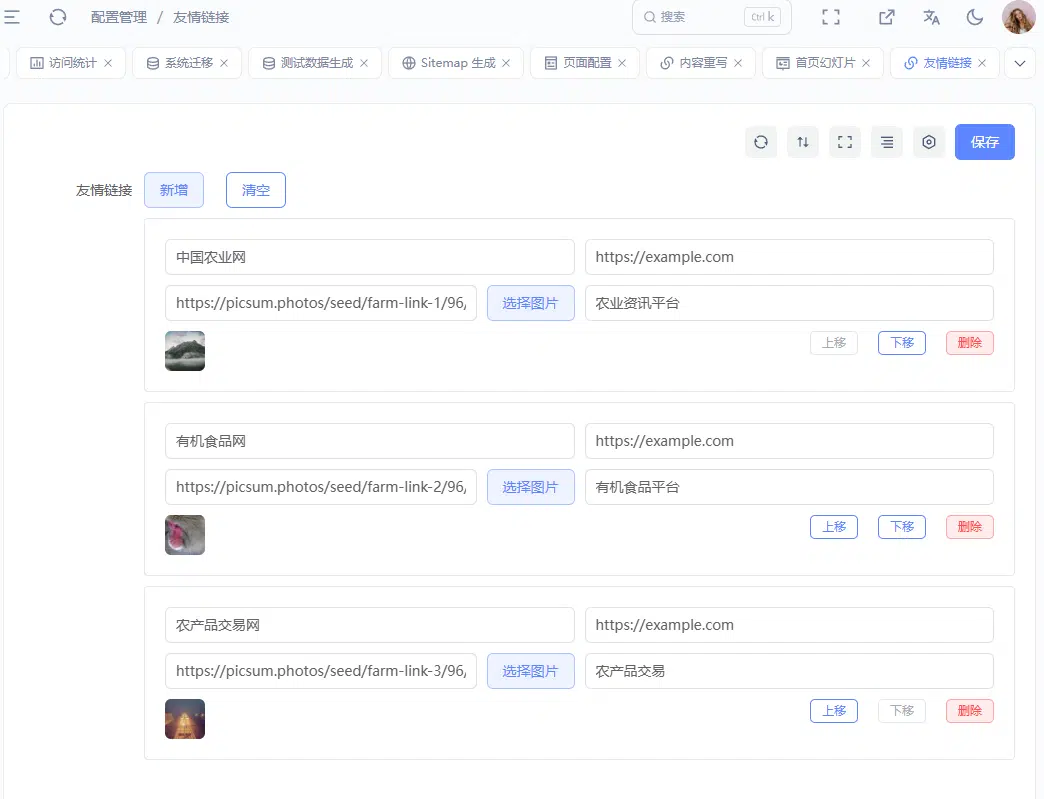
Task: Open the search box
Action: [x=711, y=17]
